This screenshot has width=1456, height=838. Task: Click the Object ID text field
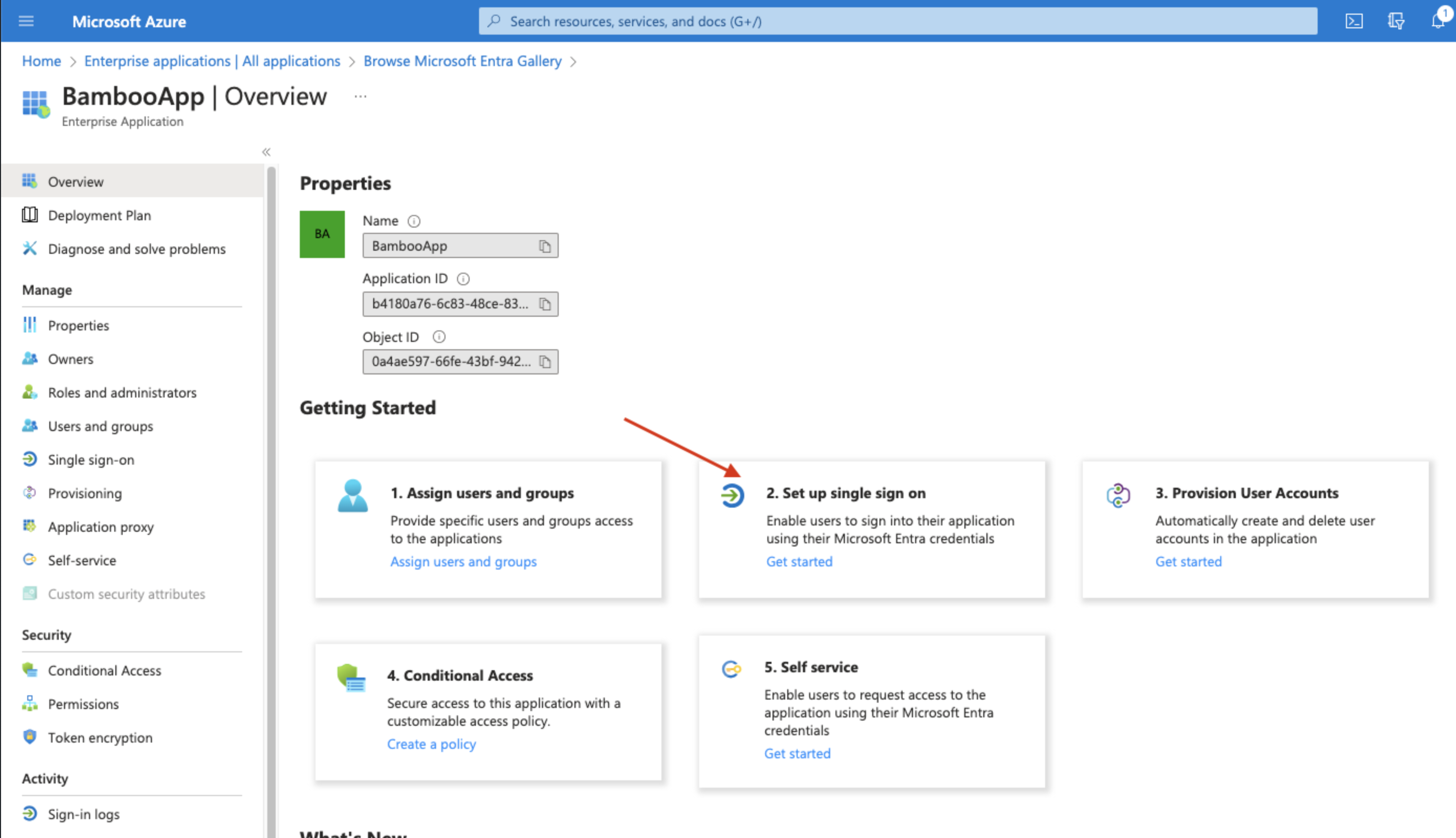coord(460,361)
